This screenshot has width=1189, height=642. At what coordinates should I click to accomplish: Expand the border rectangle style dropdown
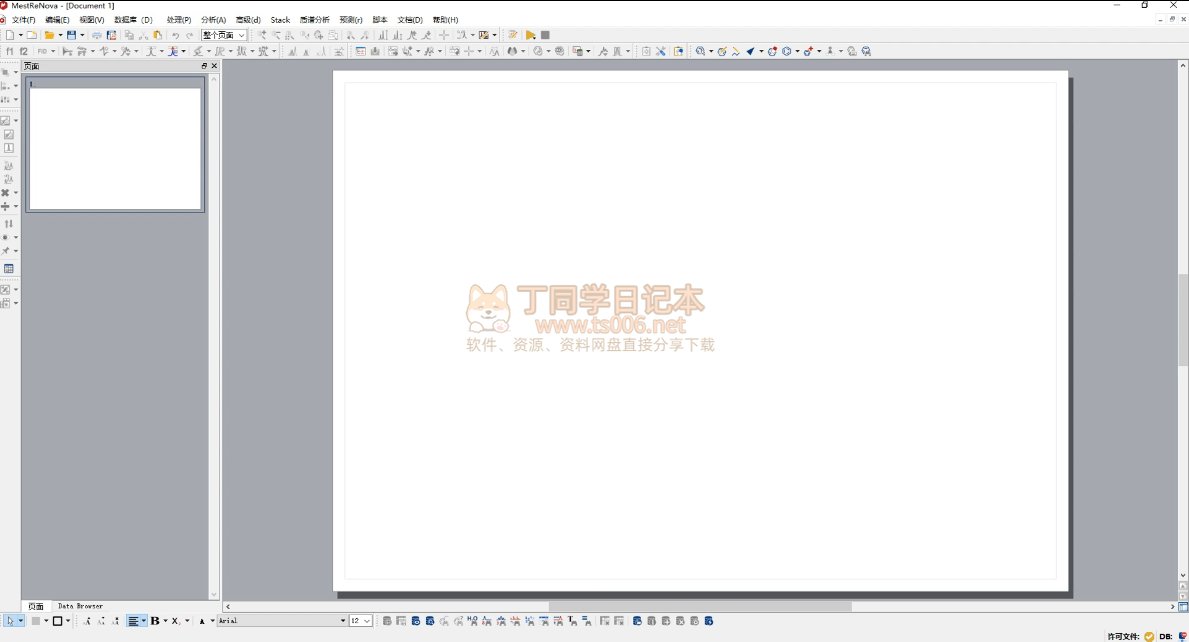click(67, 621)
